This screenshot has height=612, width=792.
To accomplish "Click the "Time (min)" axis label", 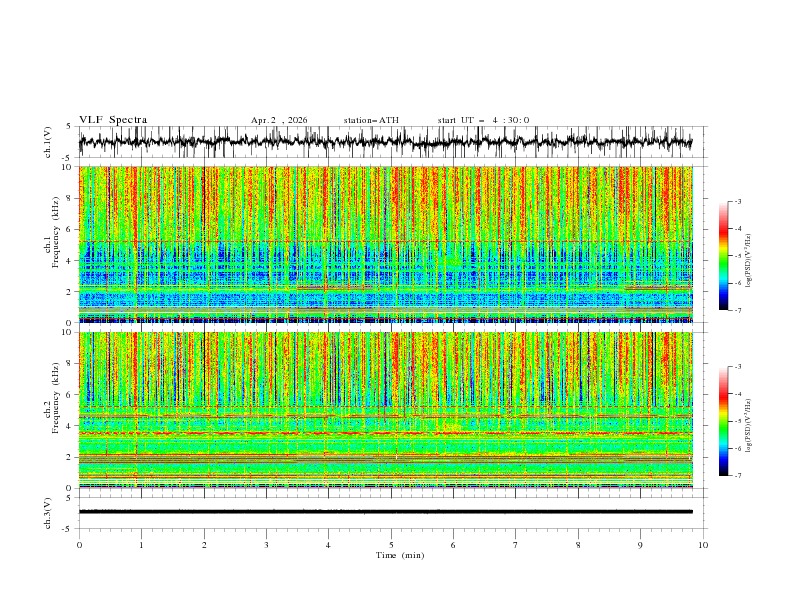I will [x=400, y=555].
